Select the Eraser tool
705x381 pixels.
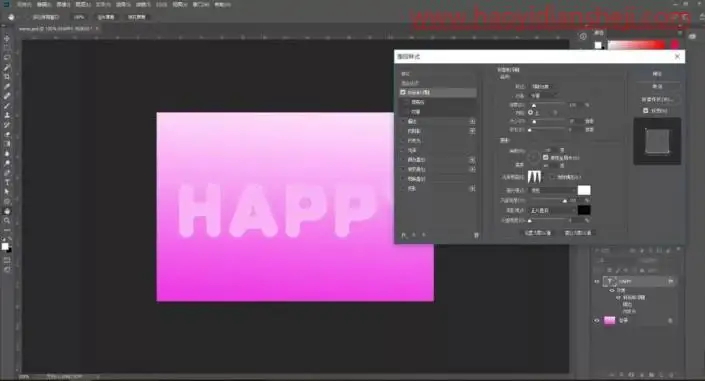7,134
